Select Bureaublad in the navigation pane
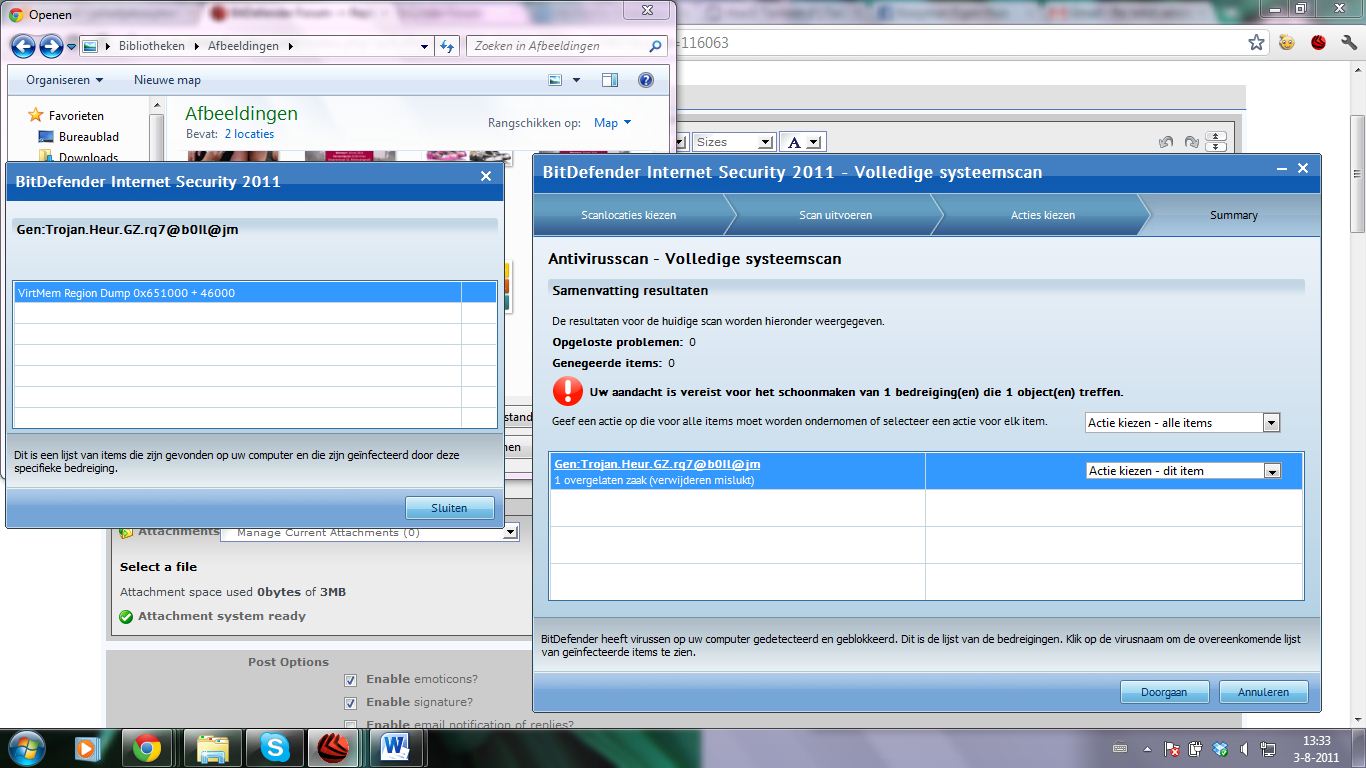Image resolution: width=1366 pixels, height=768 pixels. [x=88, y=136]
